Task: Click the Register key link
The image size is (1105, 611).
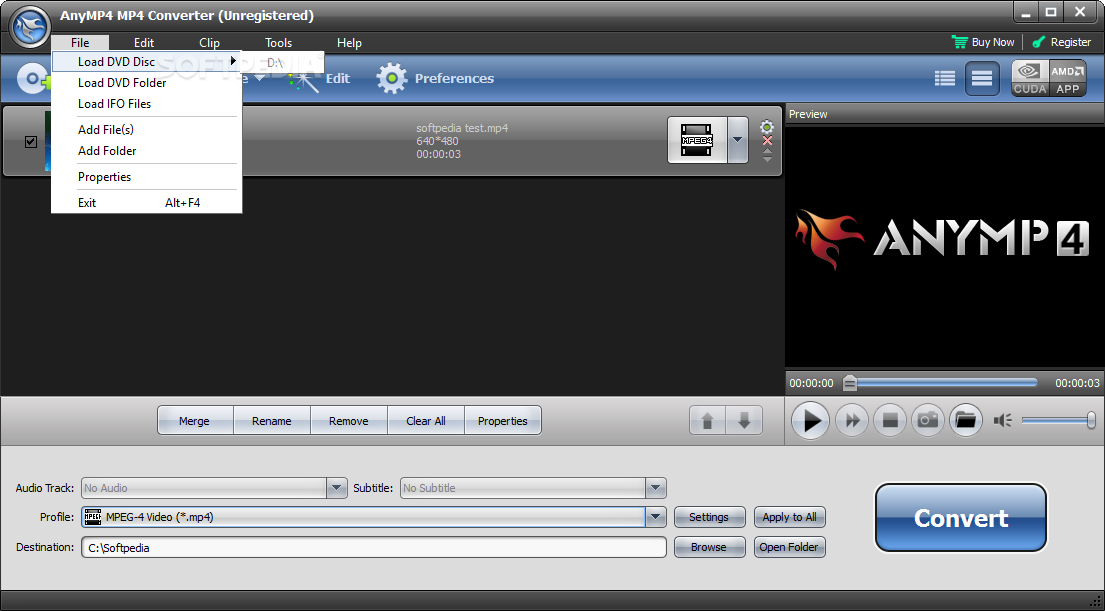Action: coord(1061,42)
